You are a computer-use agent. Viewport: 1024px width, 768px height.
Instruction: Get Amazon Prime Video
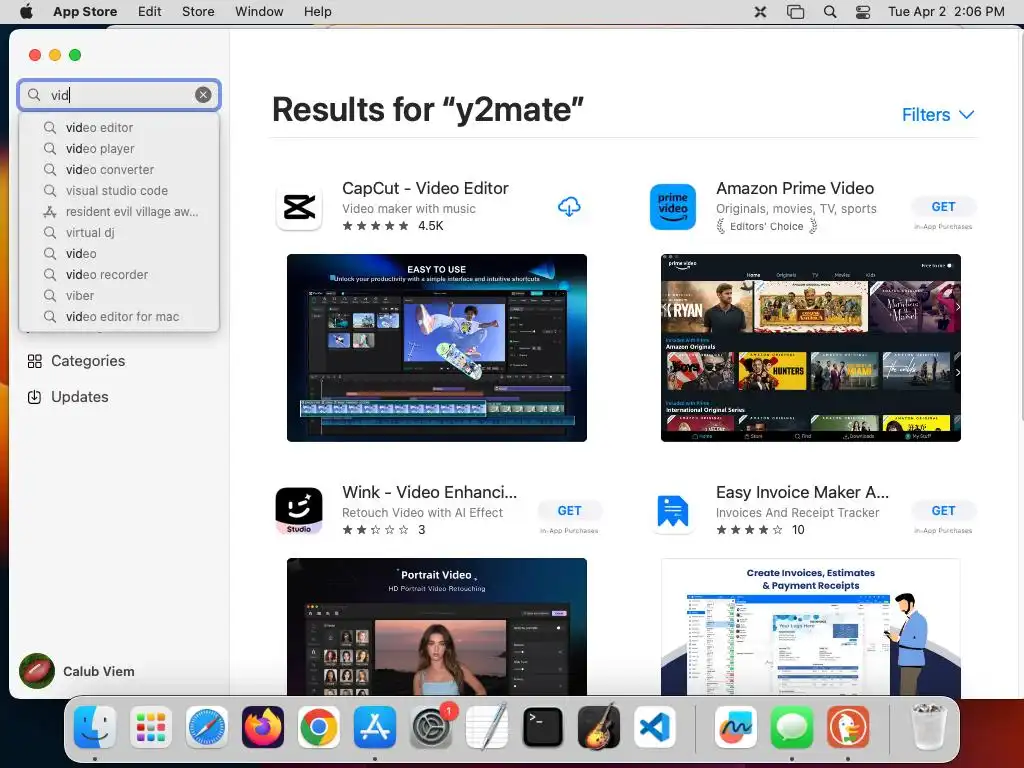943,206
